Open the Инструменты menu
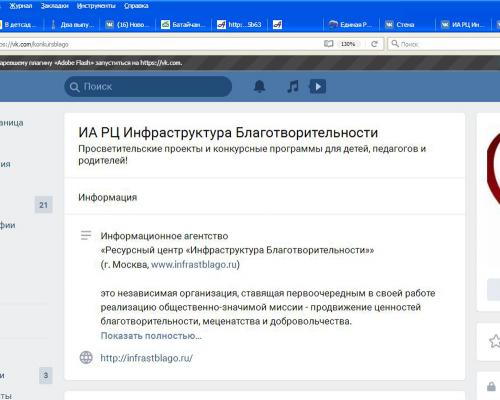Image resolution: width=500 pixels, height=400 pixels. point(96,6)
